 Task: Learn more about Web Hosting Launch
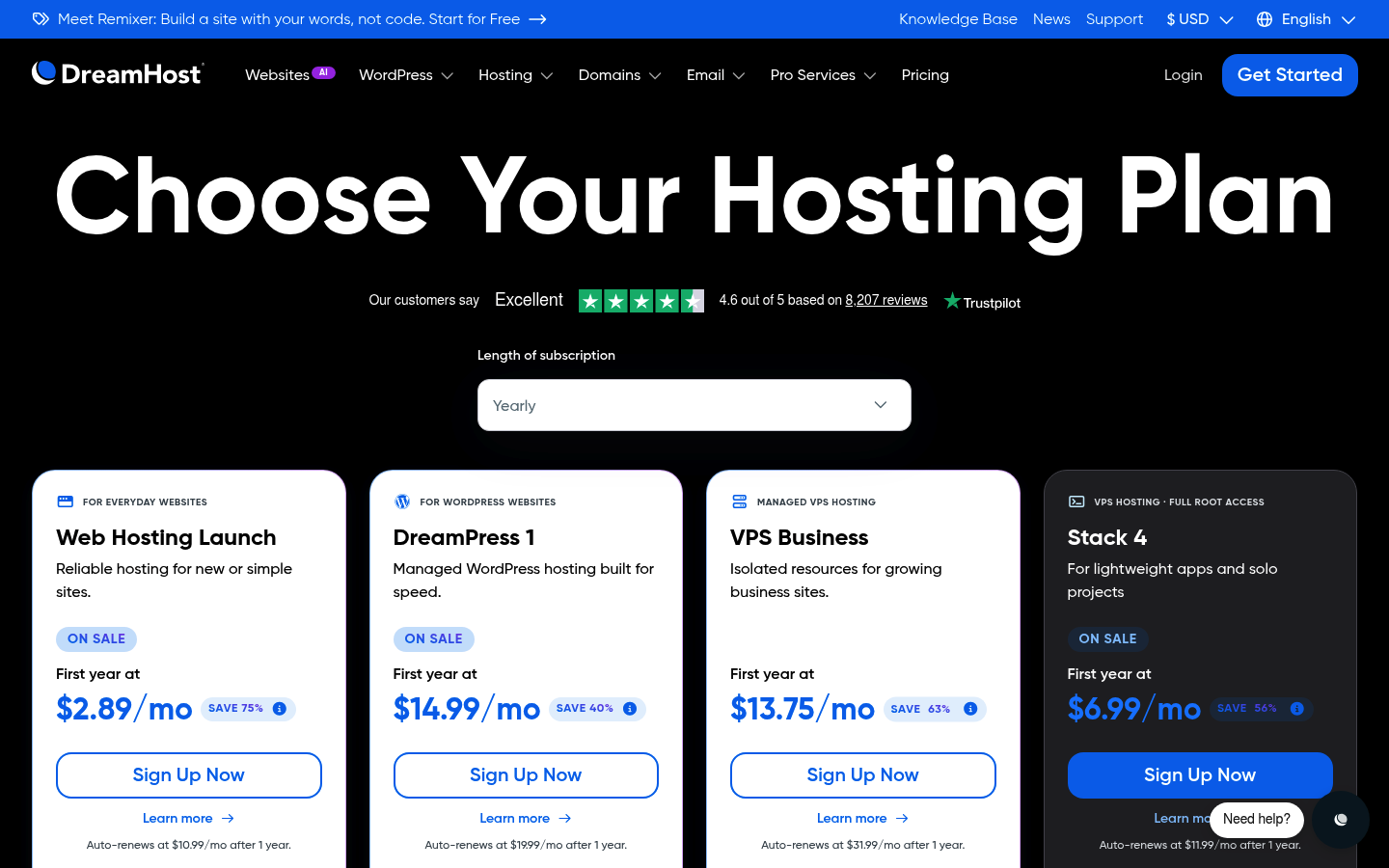click(x=189, y=818)
